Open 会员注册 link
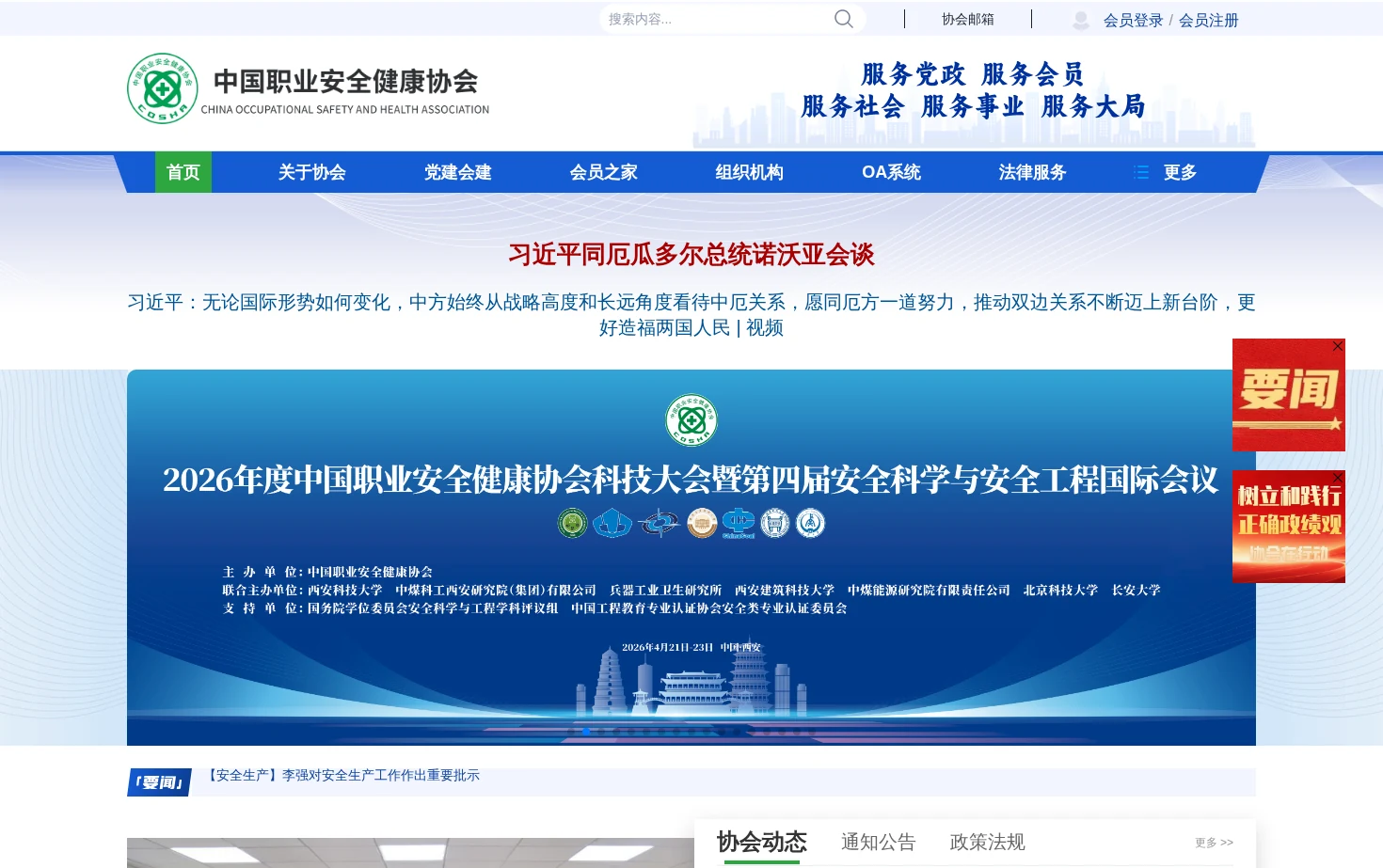This screenshot has width=1383, height=868. (1208, 20)
